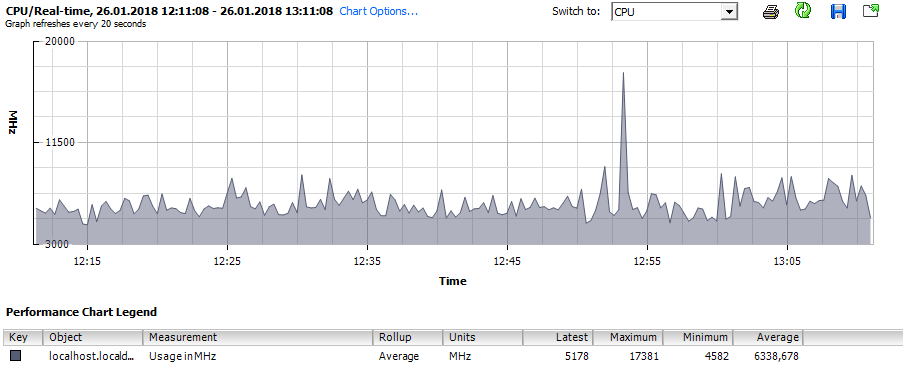
Task: Click the Latest value 5178
Action: 576,356
